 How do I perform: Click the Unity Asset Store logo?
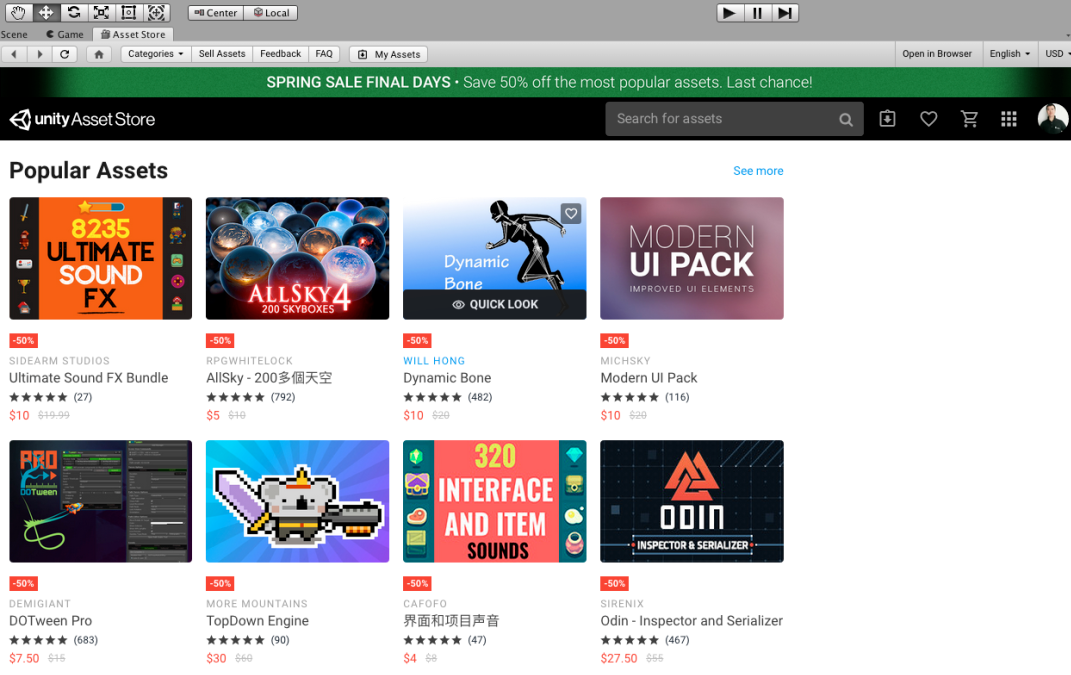(x=82, y=119)
